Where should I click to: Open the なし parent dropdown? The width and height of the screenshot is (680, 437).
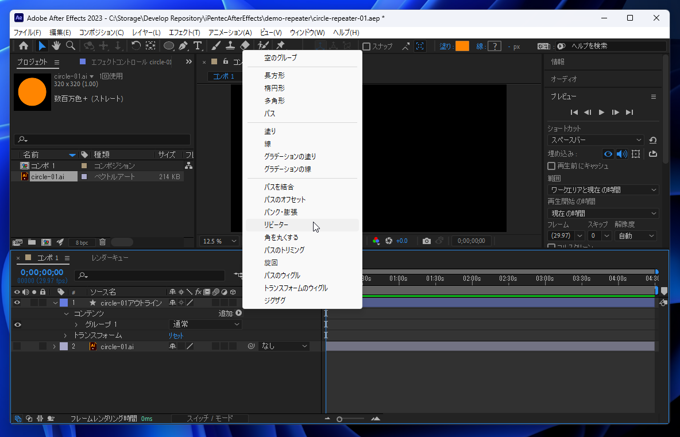(284, 346)
